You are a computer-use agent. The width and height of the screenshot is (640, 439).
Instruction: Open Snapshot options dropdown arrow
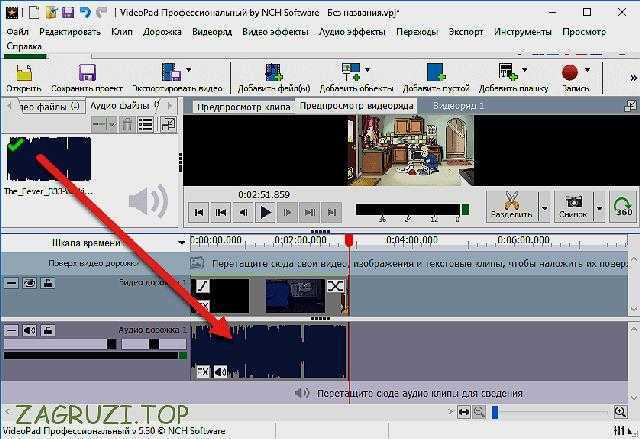(599, 208)
